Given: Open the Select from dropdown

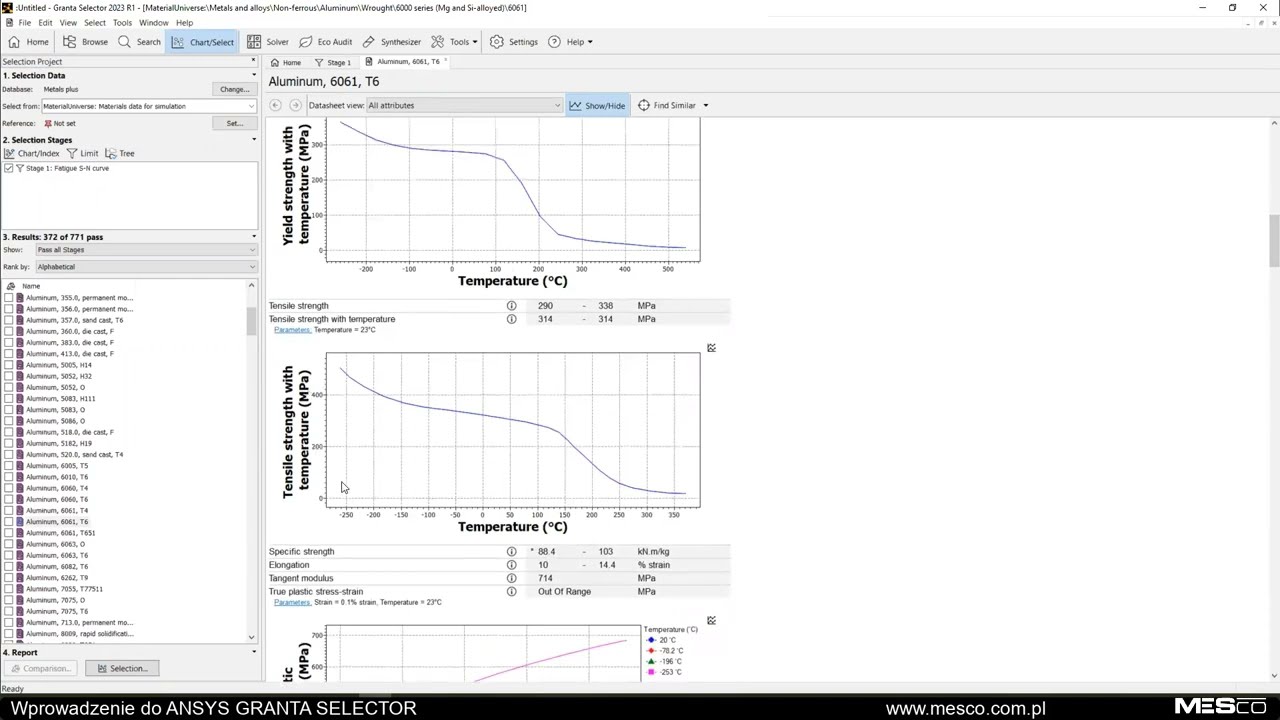Looking at the screenshot, I should (x=148, y=106).
